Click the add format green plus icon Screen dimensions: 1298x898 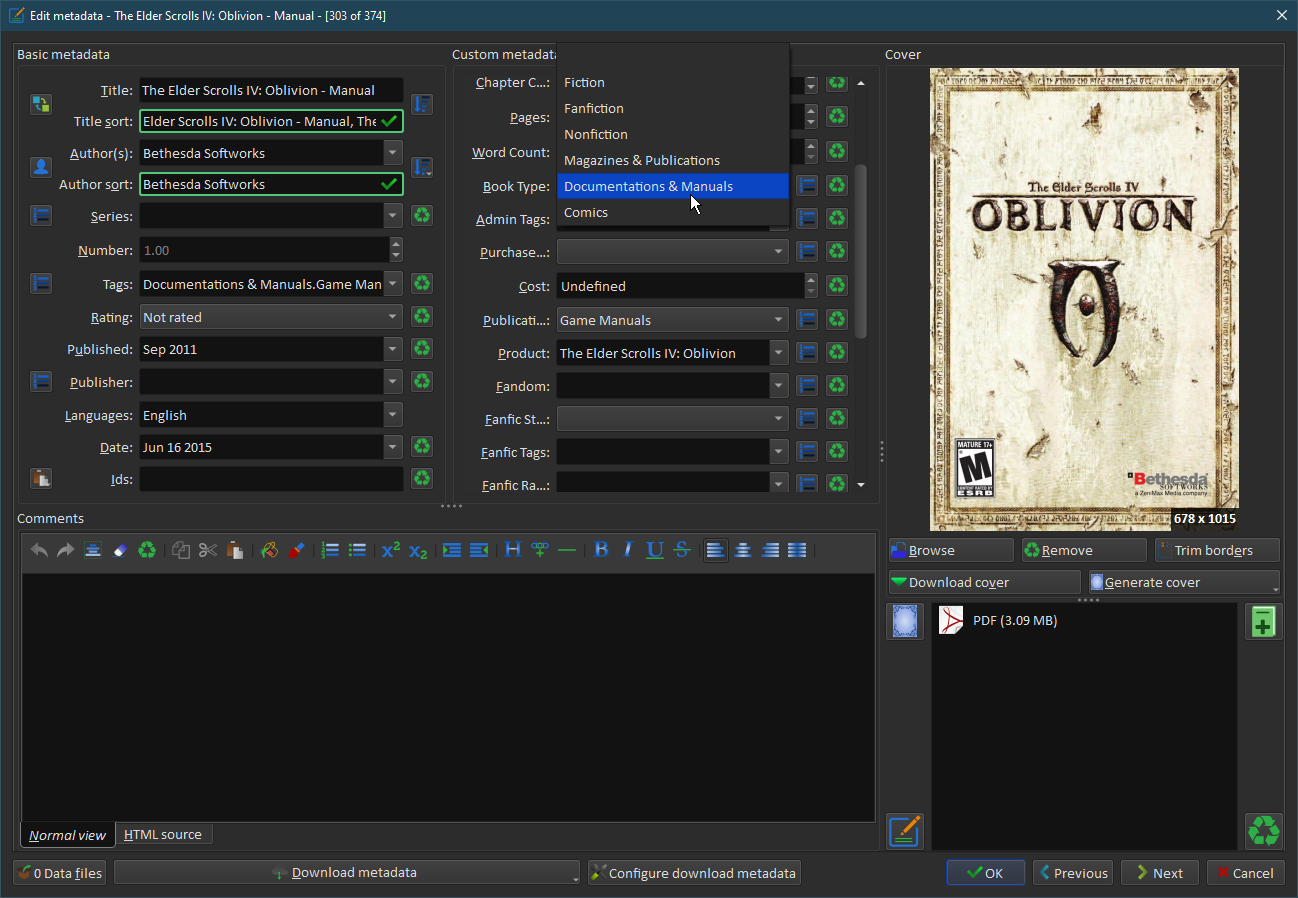(1263, 621)
